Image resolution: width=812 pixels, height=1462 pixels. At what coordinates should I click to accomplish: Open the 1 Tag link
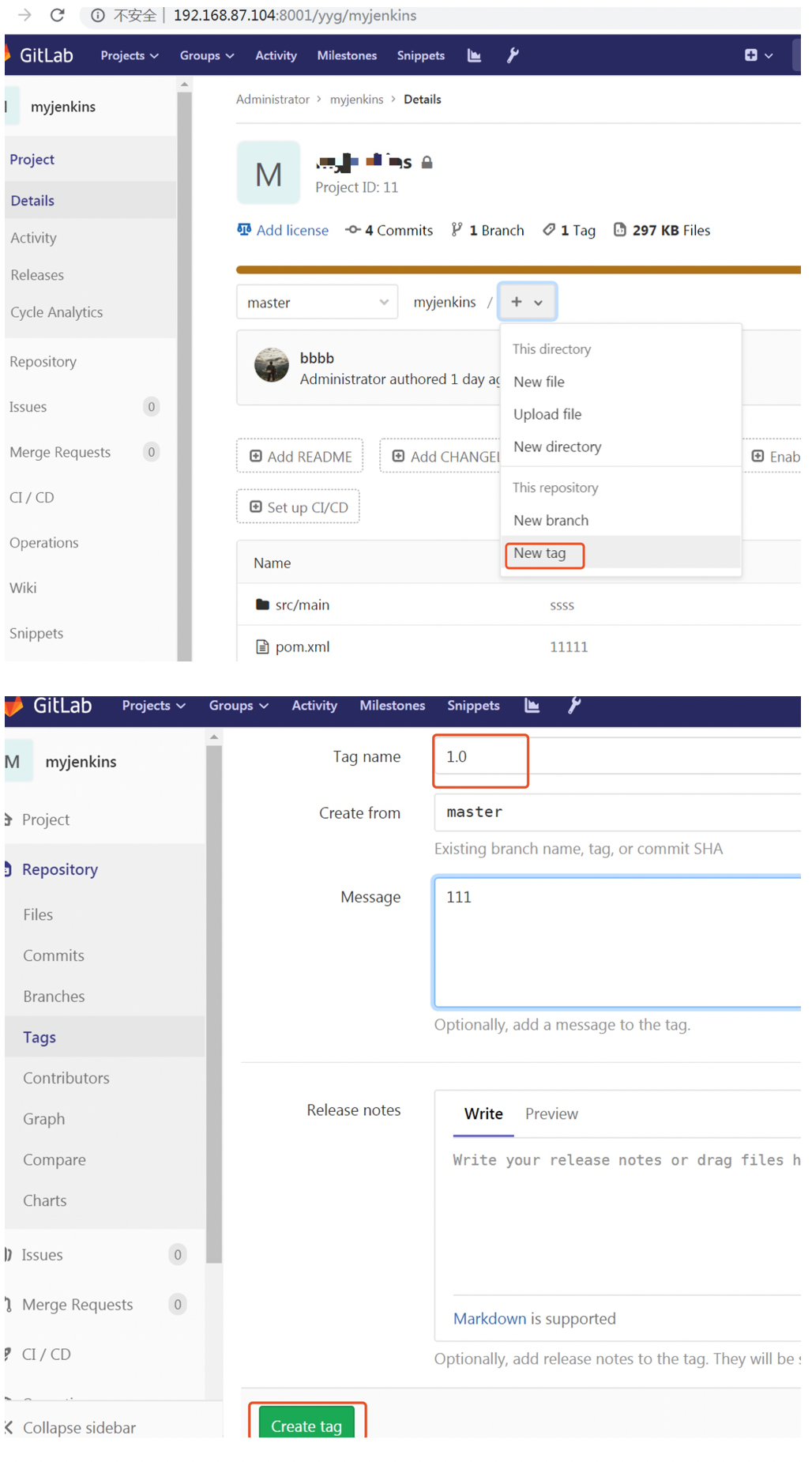[x=569, y=231]
